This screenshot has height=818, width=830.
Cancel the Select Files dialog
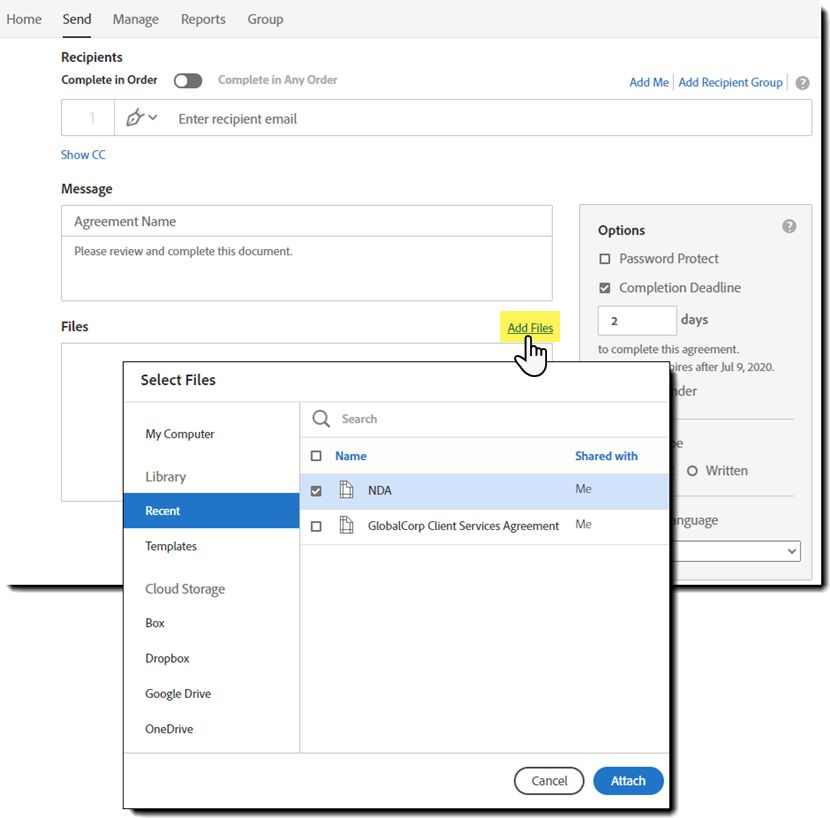pos(549,781)
